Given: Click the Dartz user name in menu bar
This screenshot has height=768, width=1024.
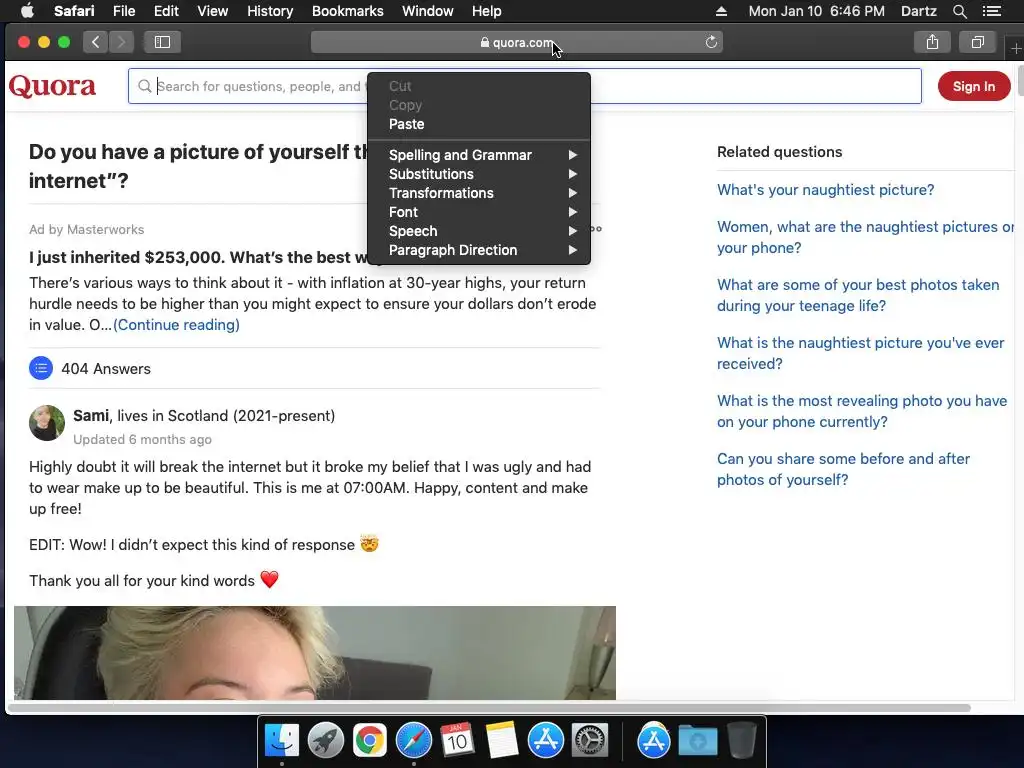Looking at the screenshot, I should coord(918,11).
